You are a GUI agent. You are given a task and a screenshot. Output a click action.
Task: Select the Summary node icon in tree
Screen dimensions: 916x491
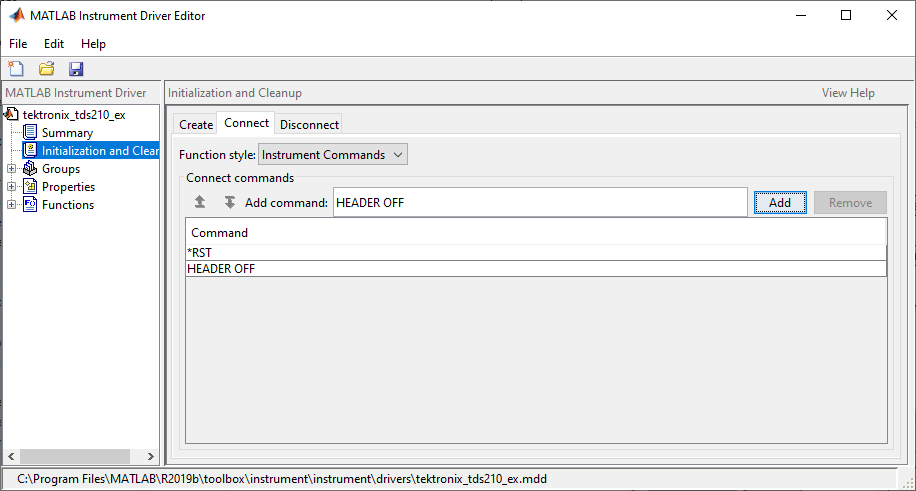(x=30, y=133)
